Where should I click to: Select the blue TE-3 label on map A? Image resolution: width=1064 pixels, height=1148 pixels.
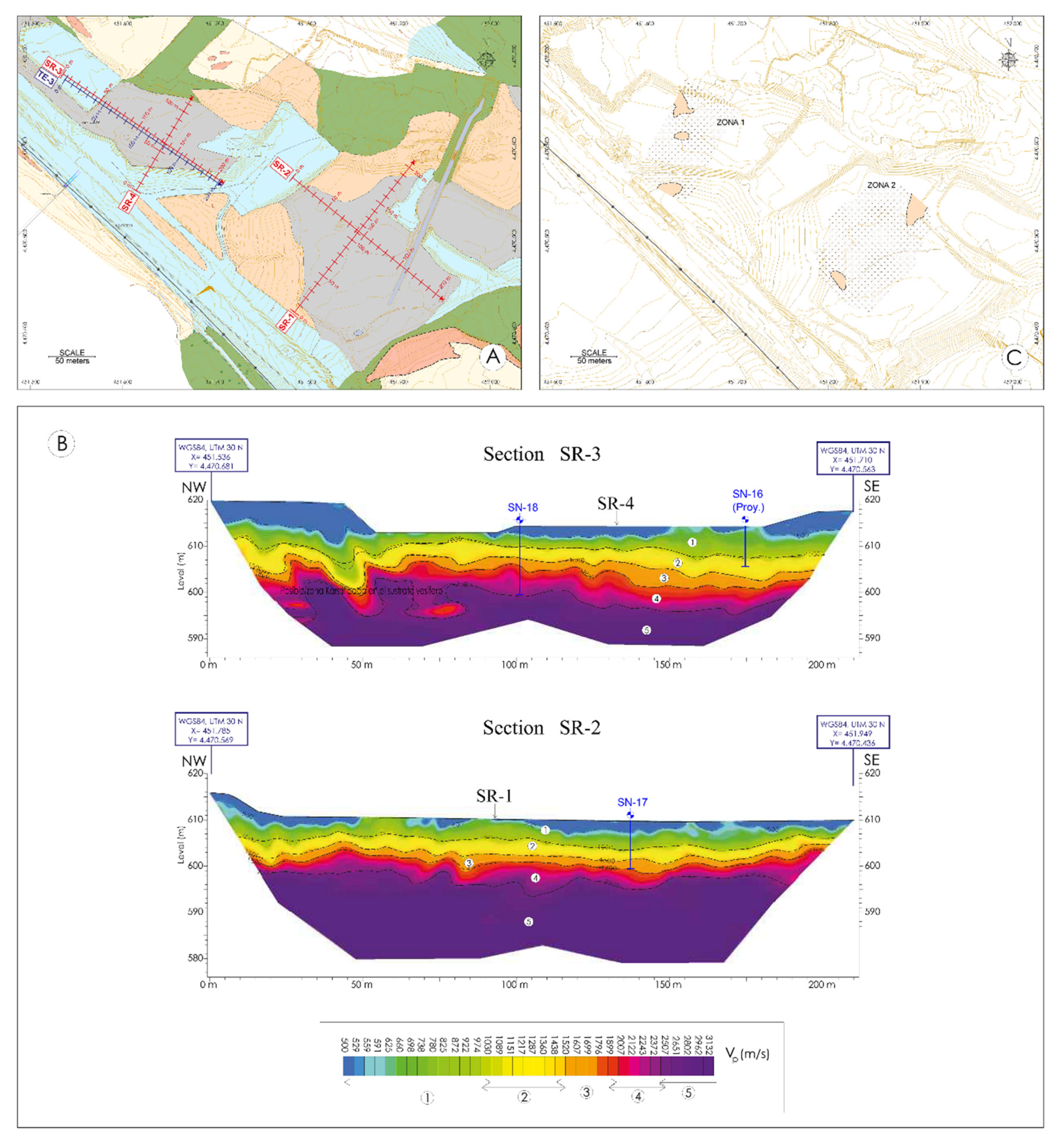tap(46, 78)
